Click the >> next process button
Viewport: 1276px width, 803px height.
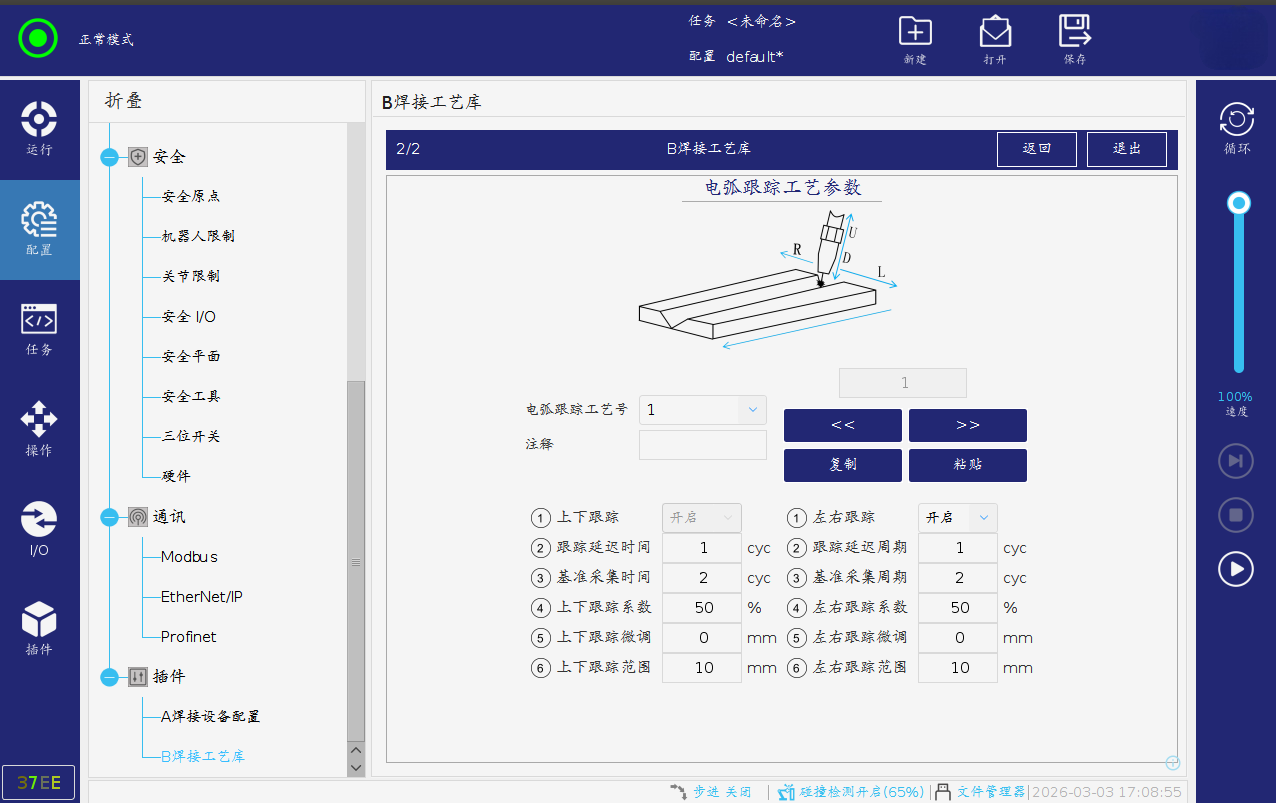(968, 425)
